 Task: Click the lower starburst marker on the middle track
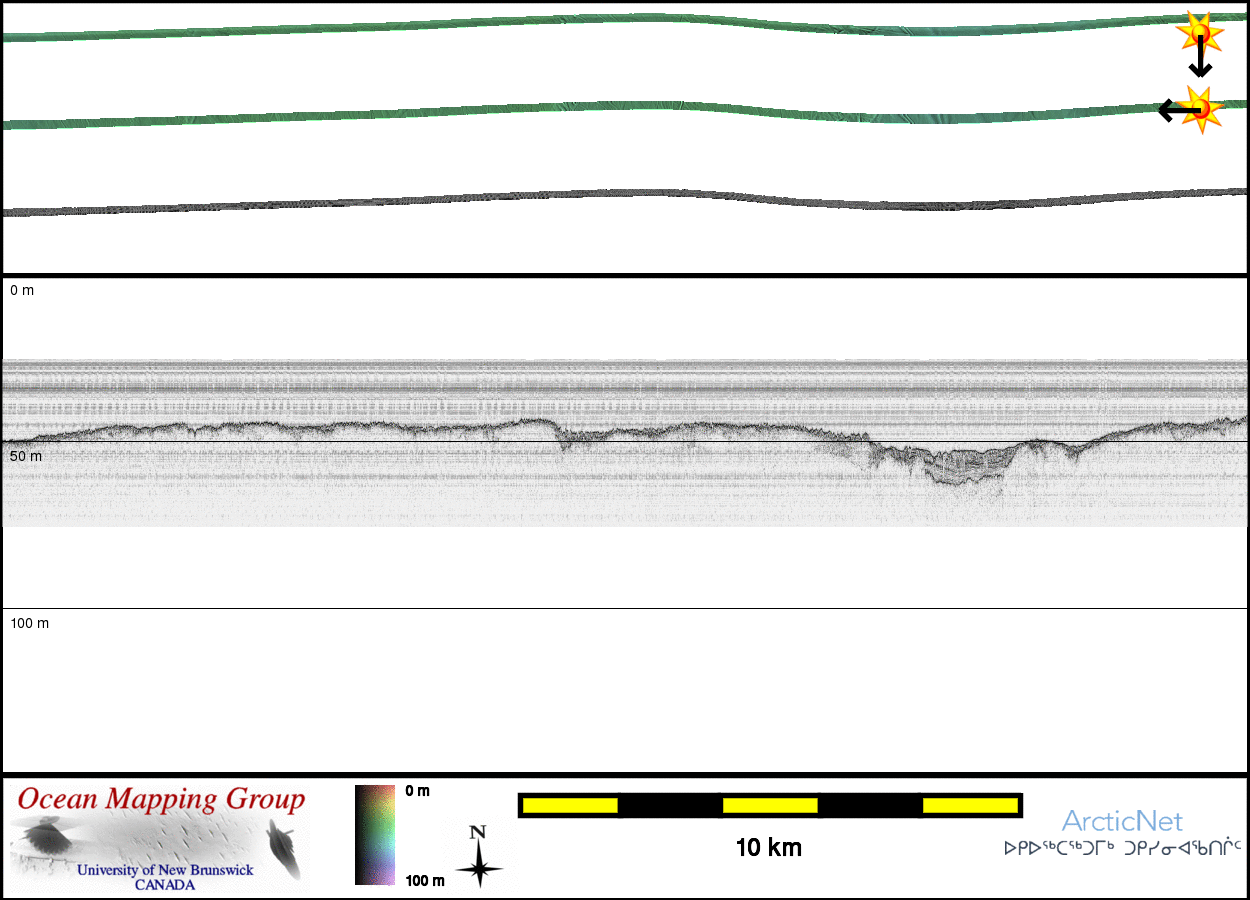(1200, 107)
